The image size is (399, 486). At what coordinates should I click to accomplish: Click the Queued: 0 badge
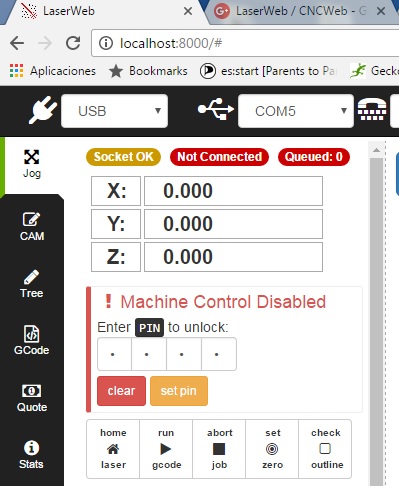coord(314,157)
